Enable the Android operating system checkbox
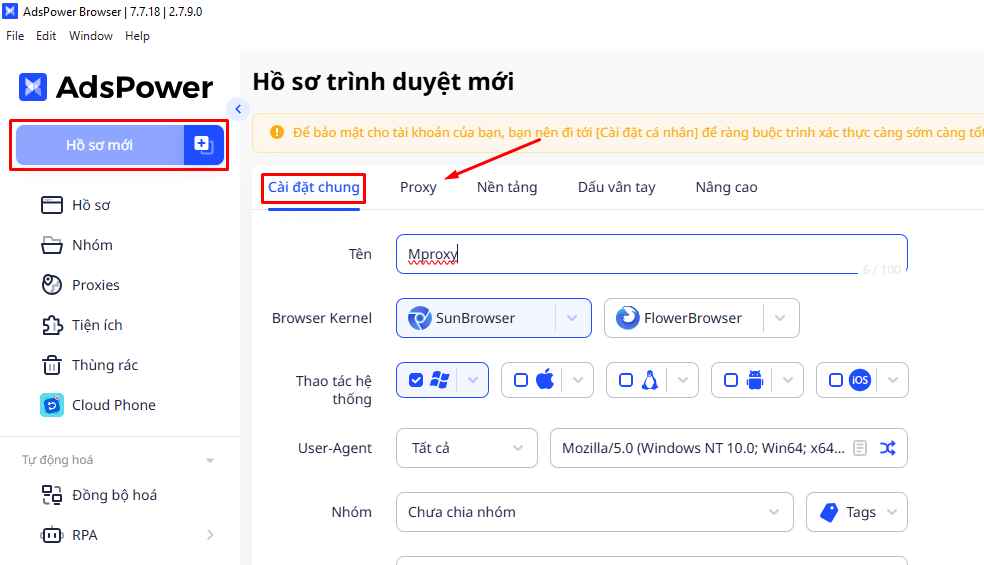The image size is (984, 565). 731,380
